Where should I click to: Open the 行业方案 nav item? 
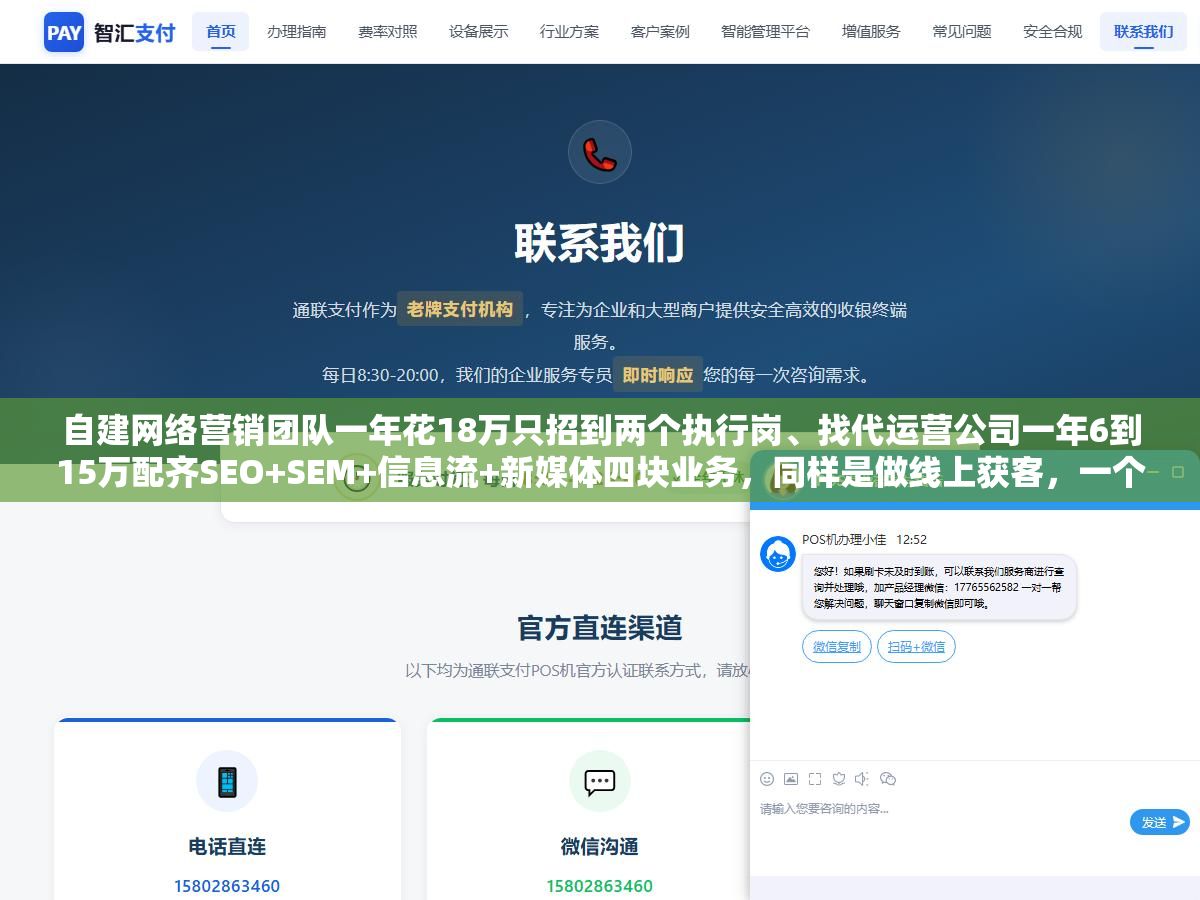(x=569, y=32)
